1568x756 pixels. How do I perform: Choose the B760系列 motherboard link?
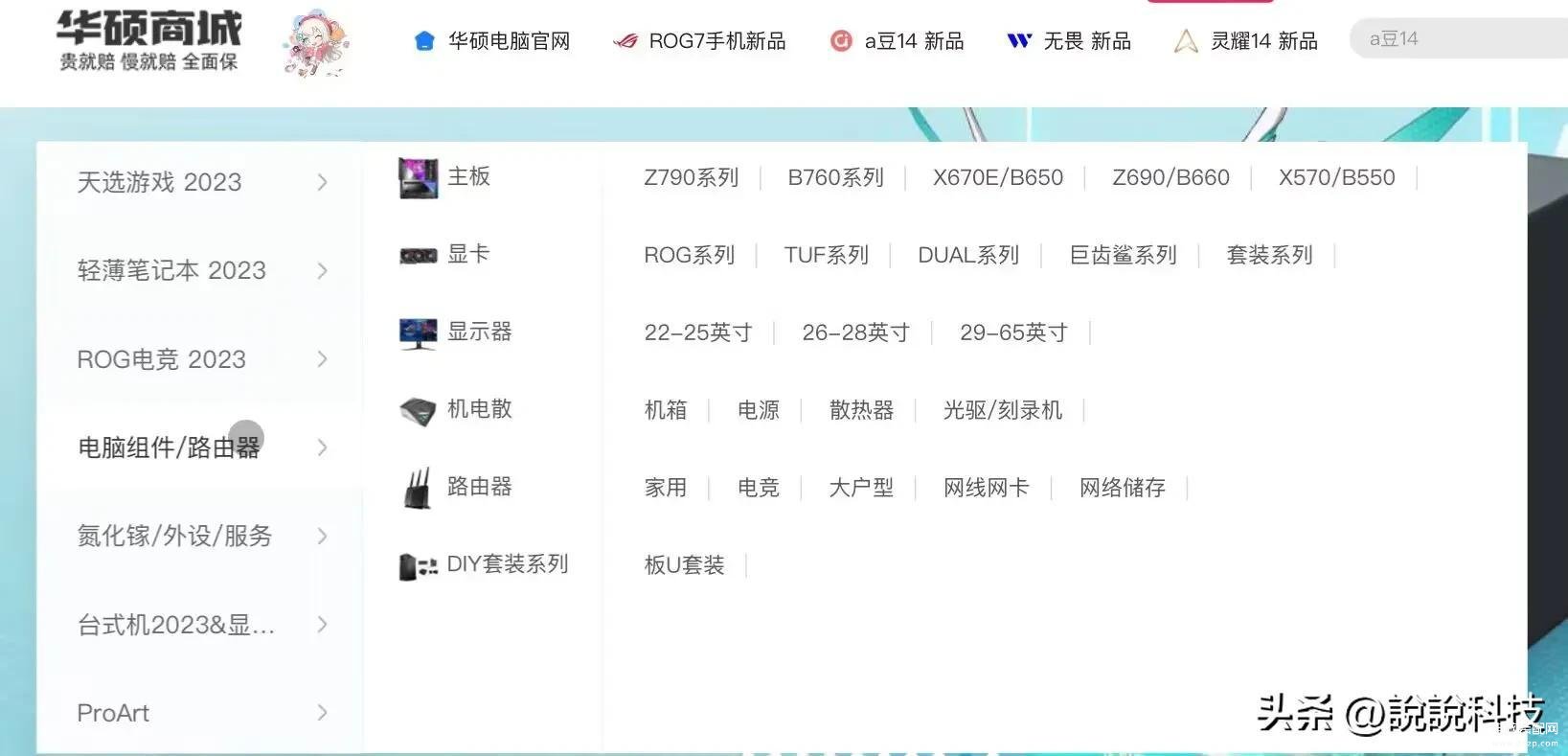(836, 178)
